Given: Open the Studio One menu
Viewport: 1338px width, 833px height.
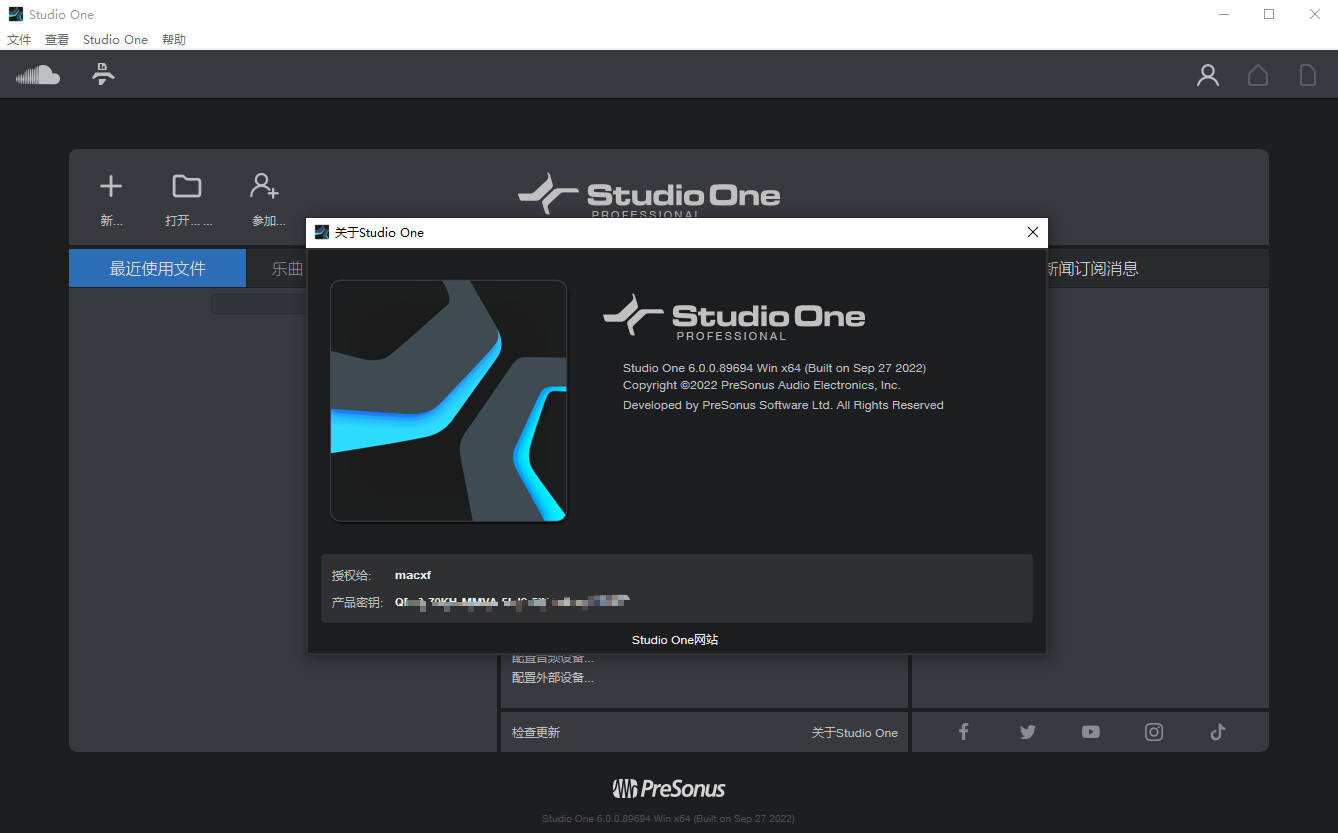Looking at the screenshot, I should click(115, 39).
